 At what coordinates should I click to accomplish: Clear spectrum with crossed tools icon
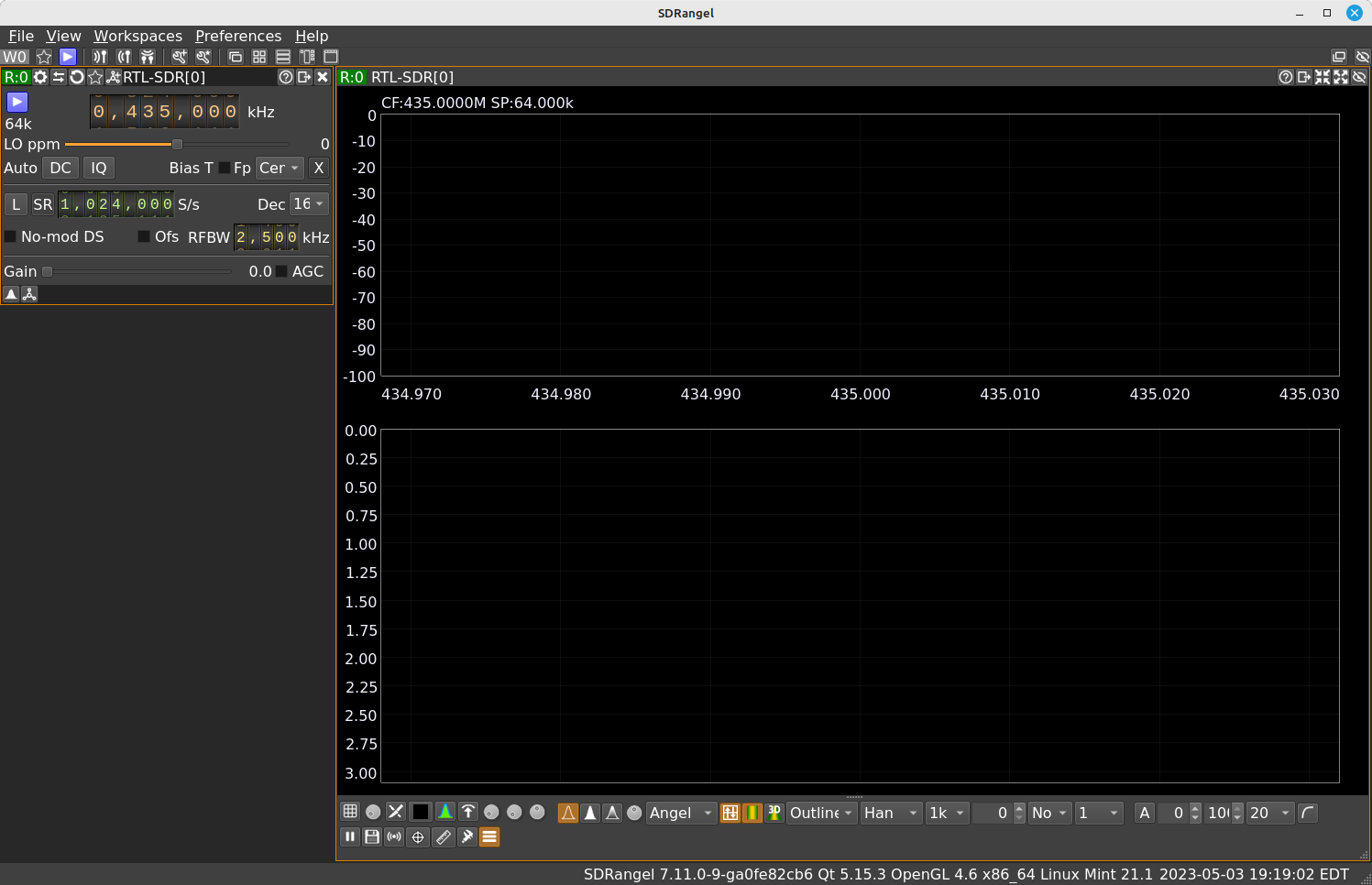point(396,812)
